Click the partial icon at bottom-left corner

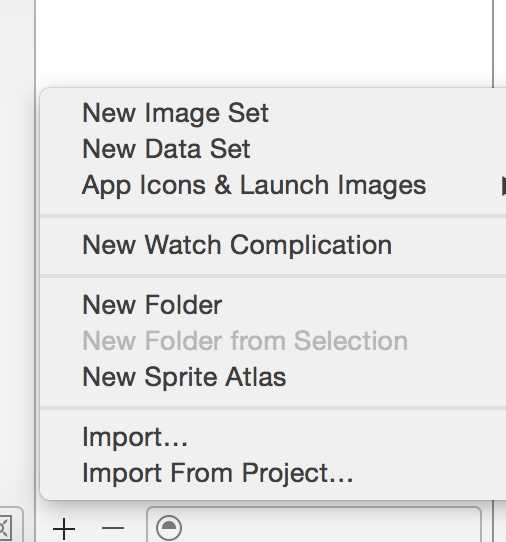coord(6,526)
